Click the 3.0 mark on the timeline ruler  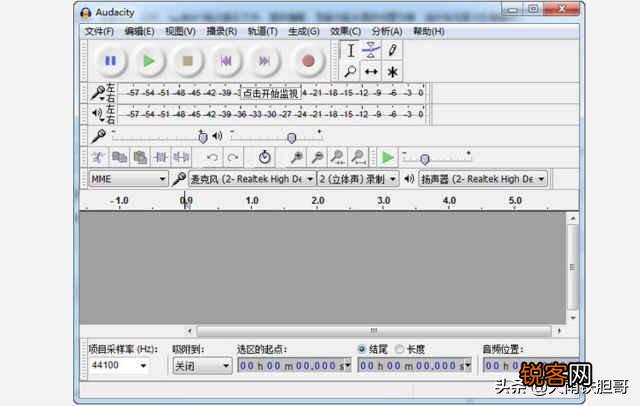(383, 200)
